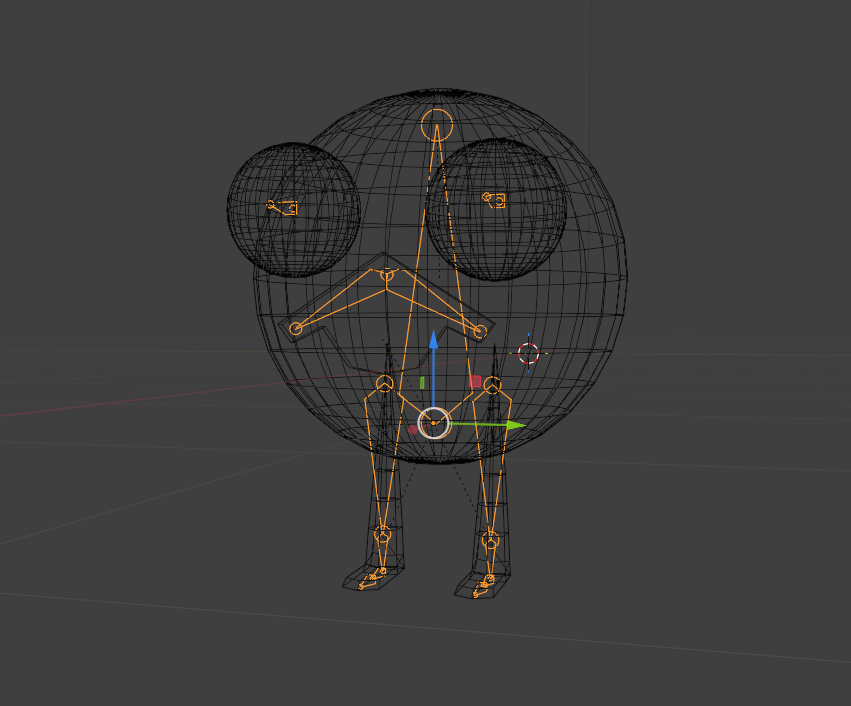Click the red X-axis gizmo dot handle
Image resolution: width=851 pixels, height=706 pixels.
pyautogui.click(x=412, y=430)
